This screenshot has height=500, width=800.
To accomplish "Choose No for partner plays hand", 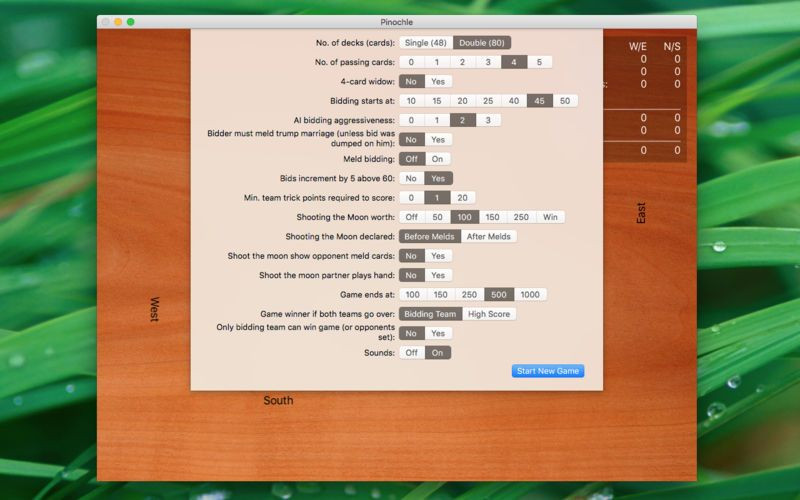I will click(411, 276).
